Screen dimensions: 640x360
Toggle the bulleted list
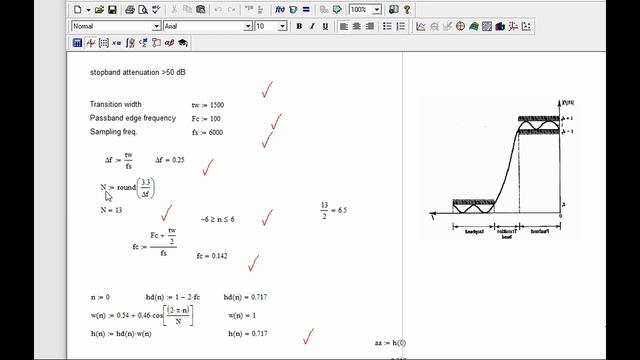[387, 26]
